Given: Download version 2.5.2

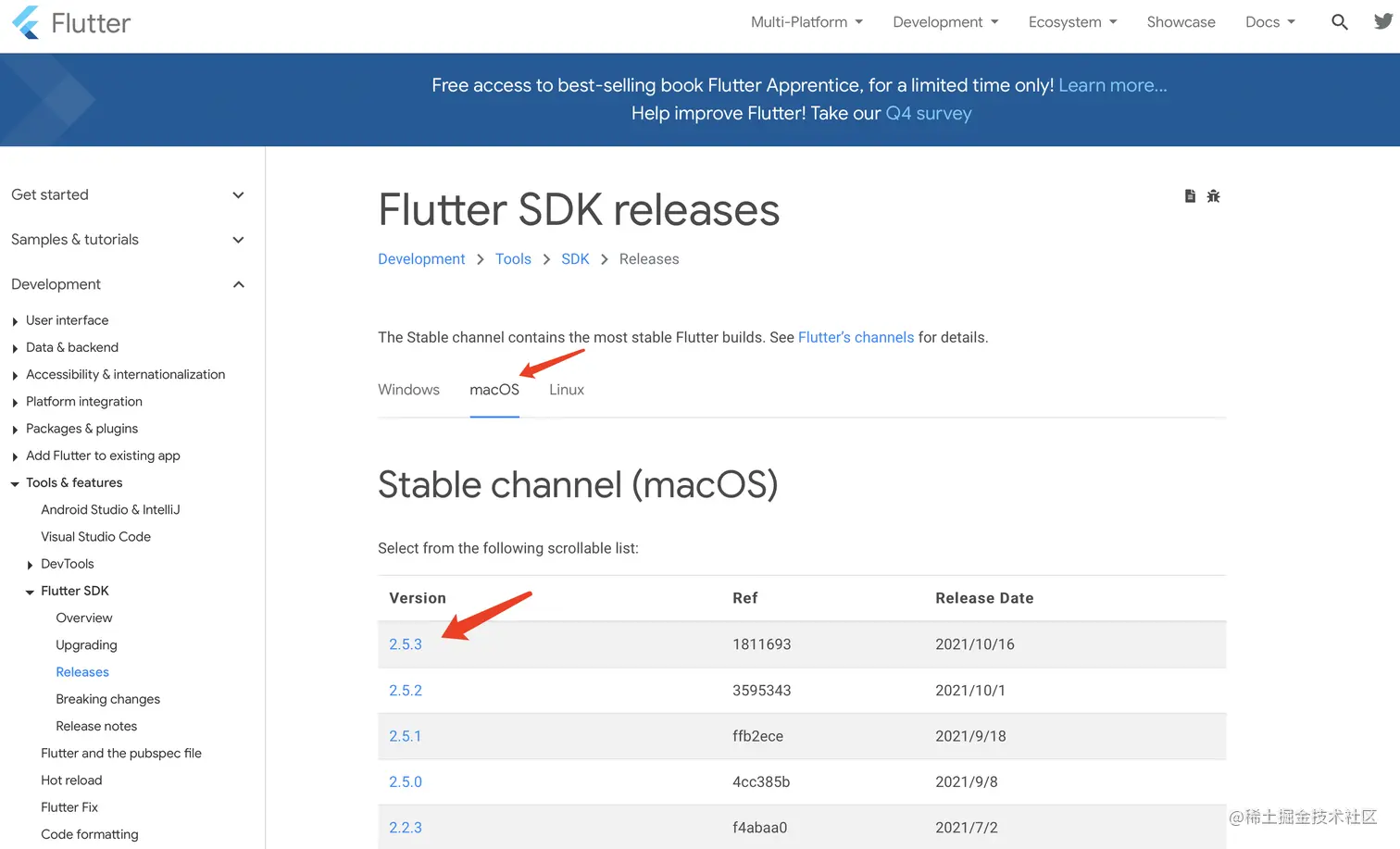Looking at the screenshot, I should (406, 691).
